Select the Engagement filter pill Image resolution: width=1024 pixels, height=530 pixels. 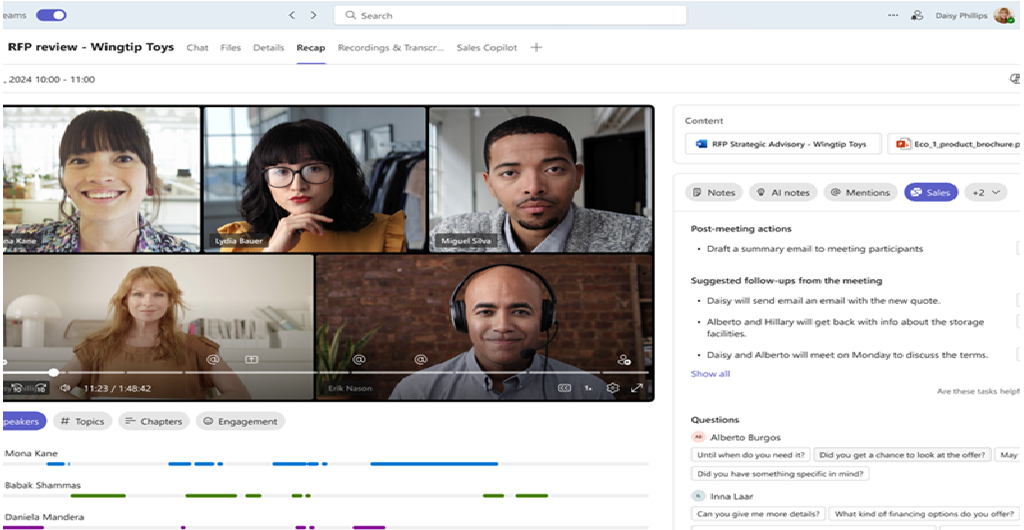coord(240,421)
